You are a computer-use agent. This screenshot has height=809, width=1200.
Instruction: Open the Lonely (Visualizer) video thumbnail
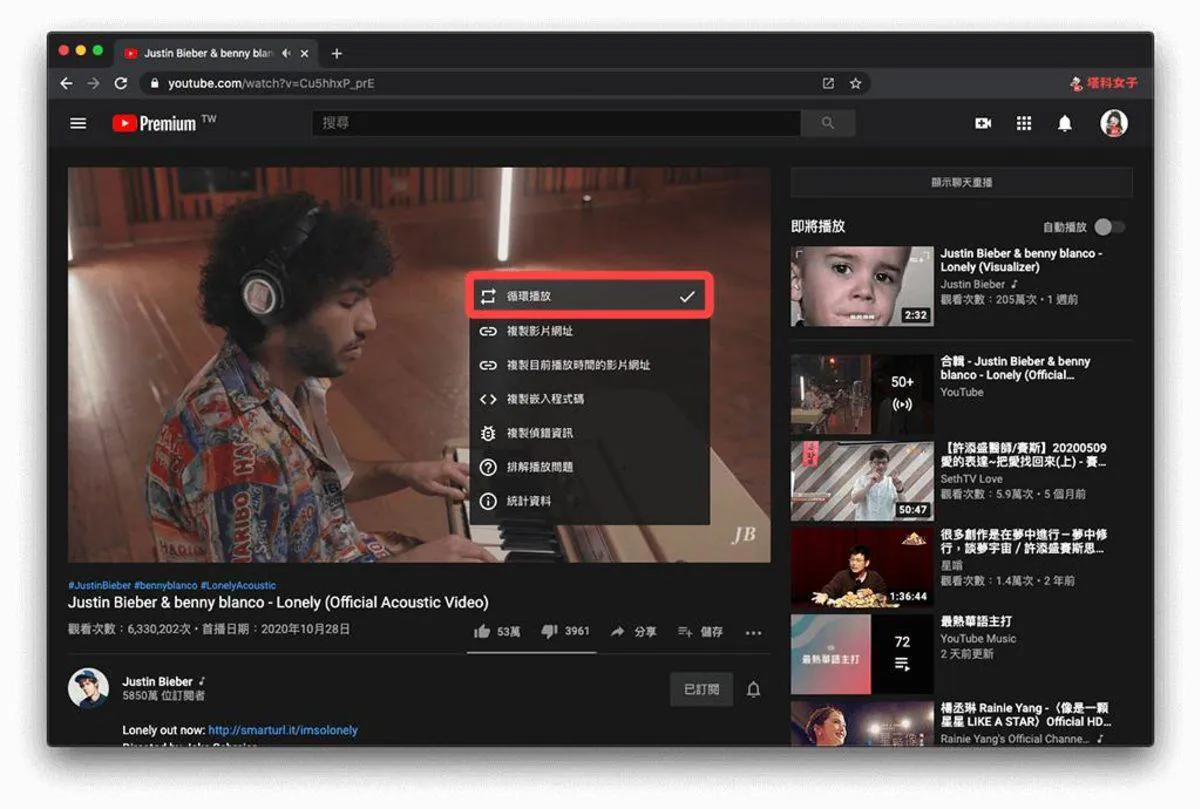(x=862, y=286)
